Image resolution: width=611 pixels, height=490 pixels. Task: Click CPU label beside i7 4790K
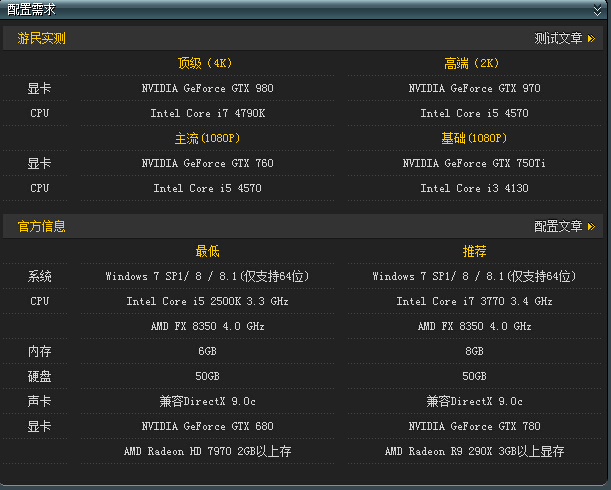tap(39, 113)
